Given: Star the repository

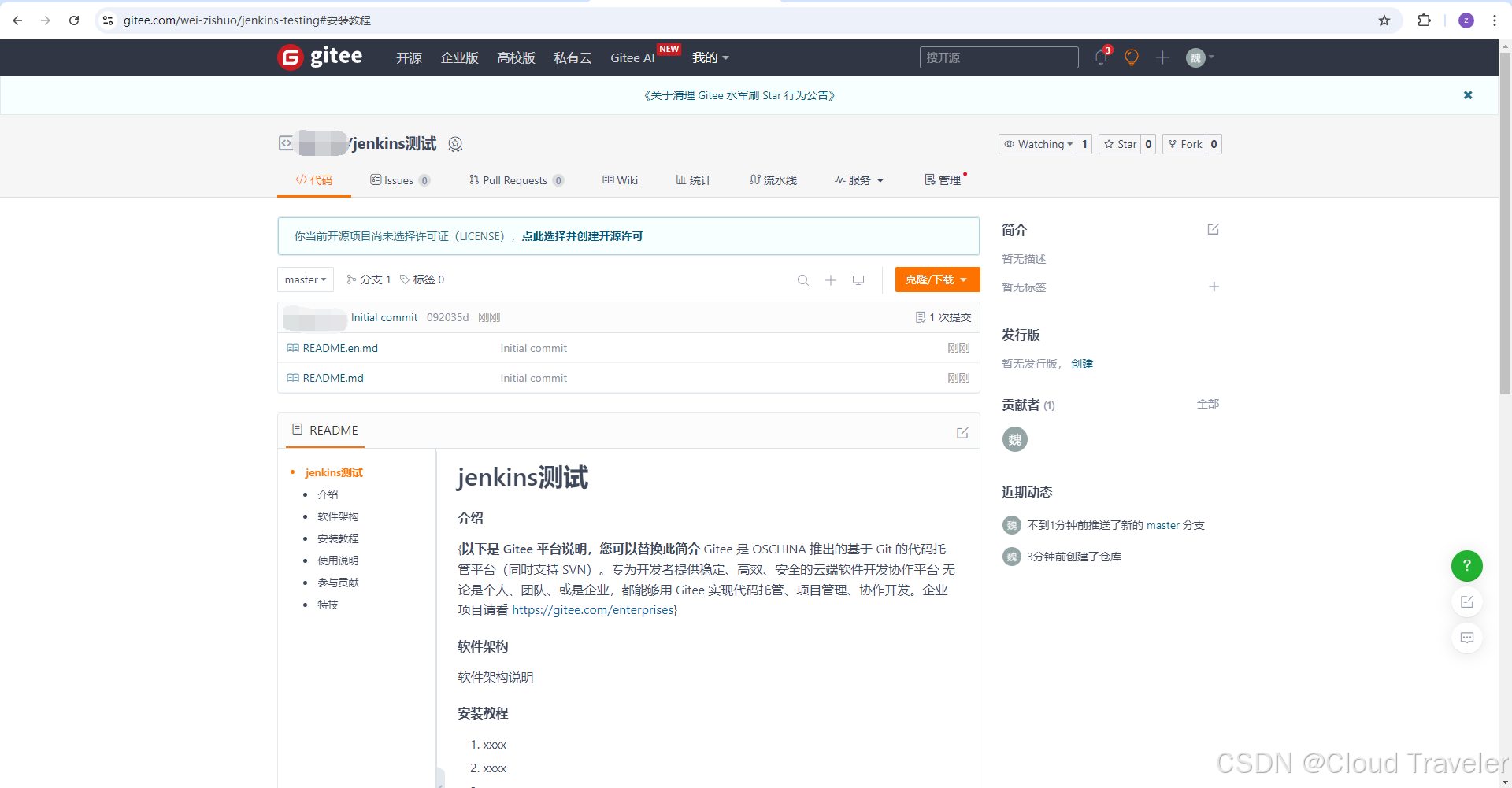Looking at the screenshot, I should coord(1120,144).
